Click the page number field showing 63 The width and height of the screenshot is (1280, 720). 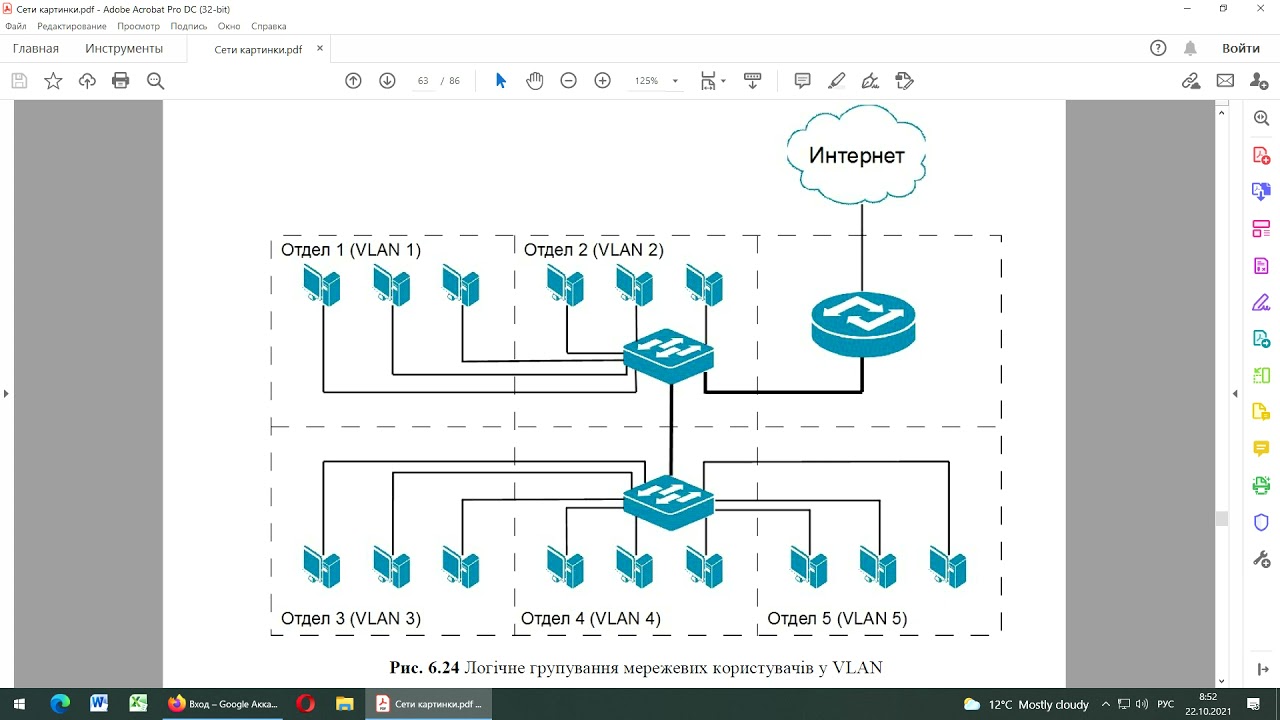(x=423, y=81)
